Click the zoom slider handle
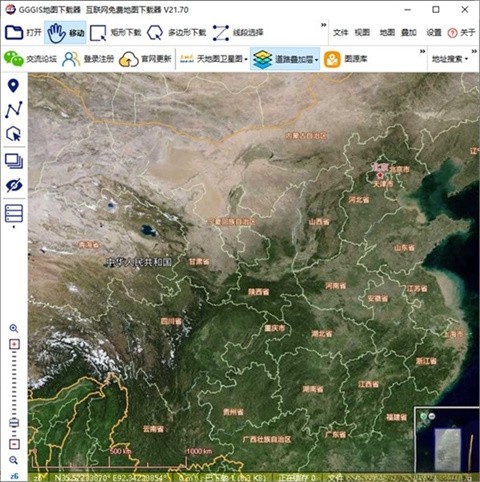 [x=14, y=423]
